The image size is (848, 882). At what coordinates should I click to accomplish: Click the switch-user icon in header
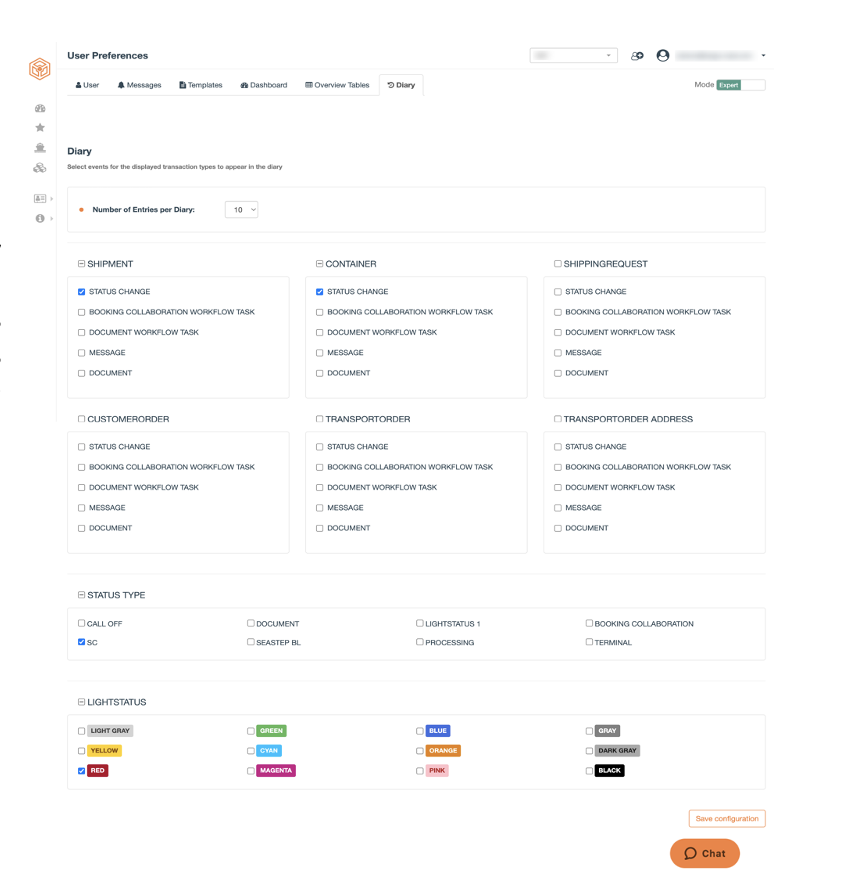[637, 56]
